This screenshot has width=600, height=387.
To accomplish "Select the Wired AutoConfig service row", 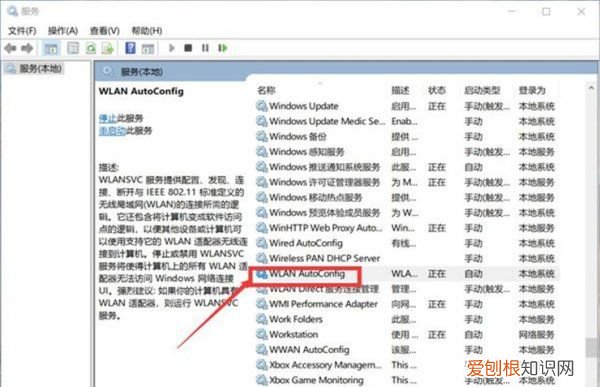I will click(406, 243).
